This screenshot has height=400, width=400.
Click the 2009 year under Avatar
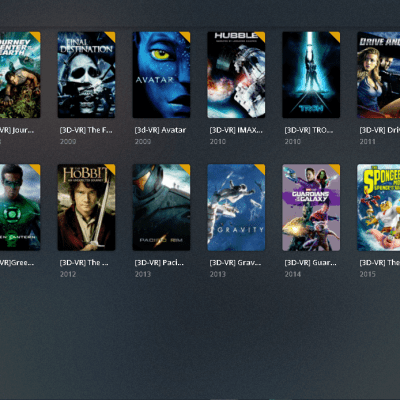pos(143,142)
